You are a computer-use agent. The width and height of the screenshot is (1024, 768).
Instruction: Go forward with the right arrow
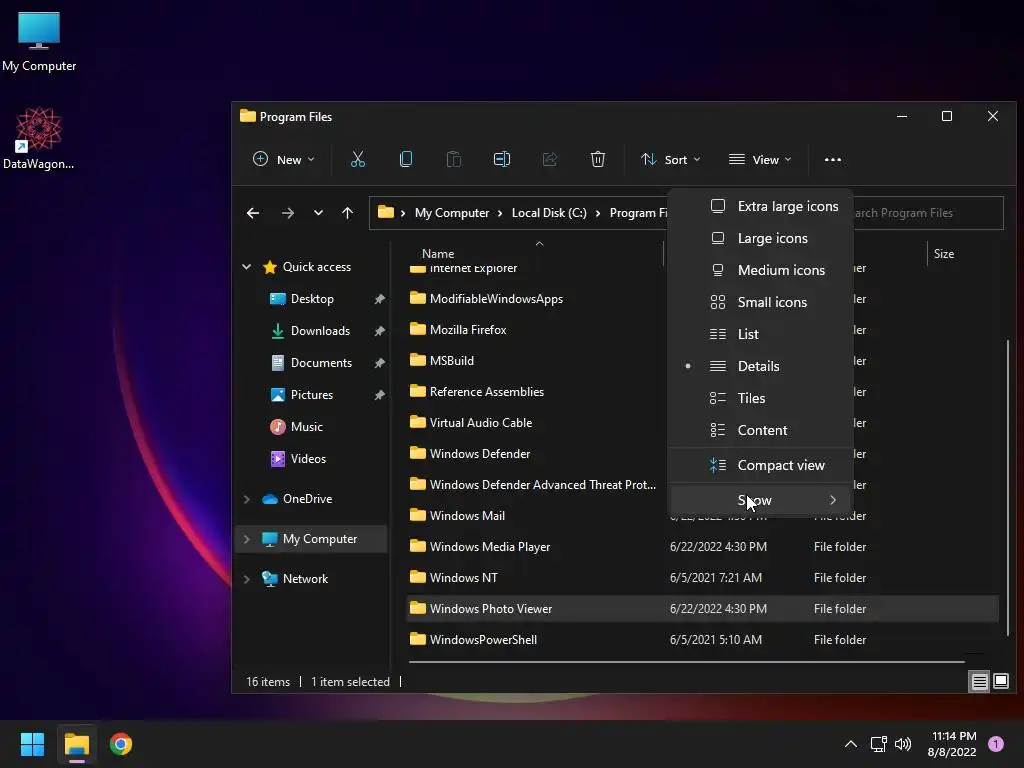[287, 213]
